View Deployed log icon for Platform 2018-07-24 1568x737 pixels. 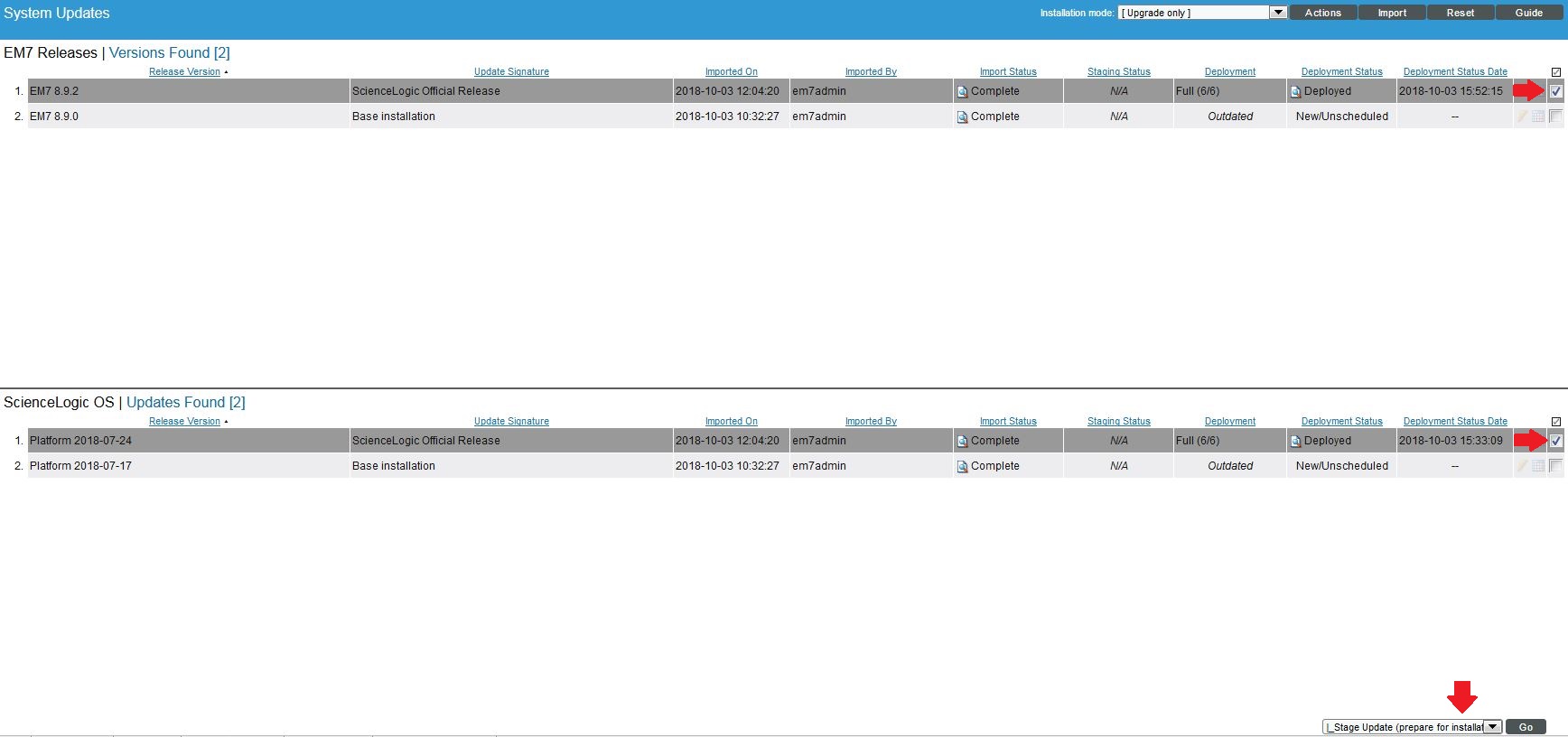pyautogui.click(x=1295, y=442)
